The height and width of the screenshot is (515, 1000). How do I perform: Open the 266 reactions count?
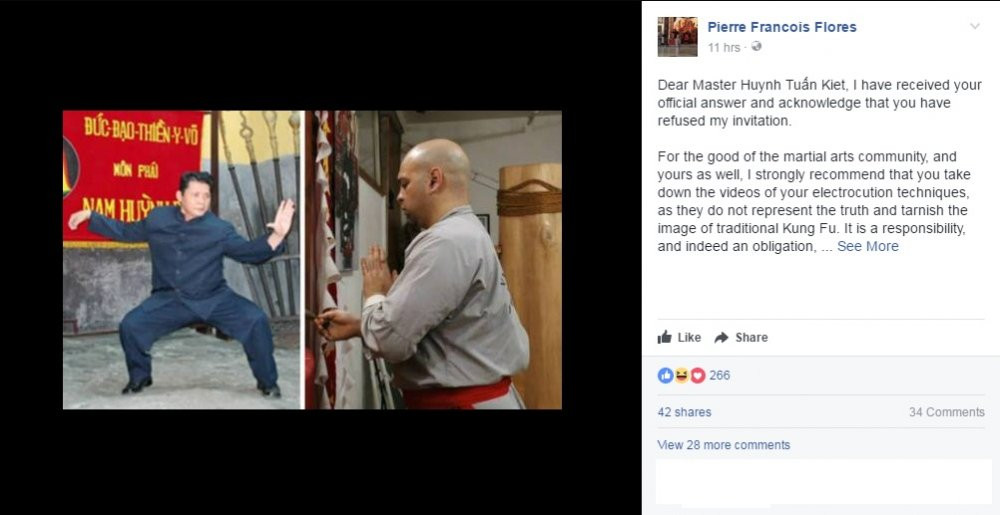(719, 375)
